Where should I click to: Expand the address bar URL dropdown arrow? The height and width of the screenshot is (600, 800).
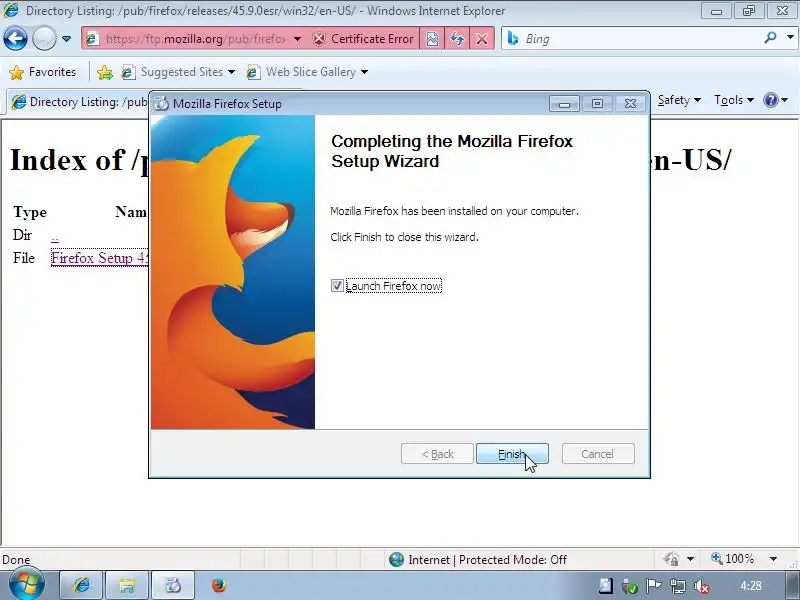297,39
